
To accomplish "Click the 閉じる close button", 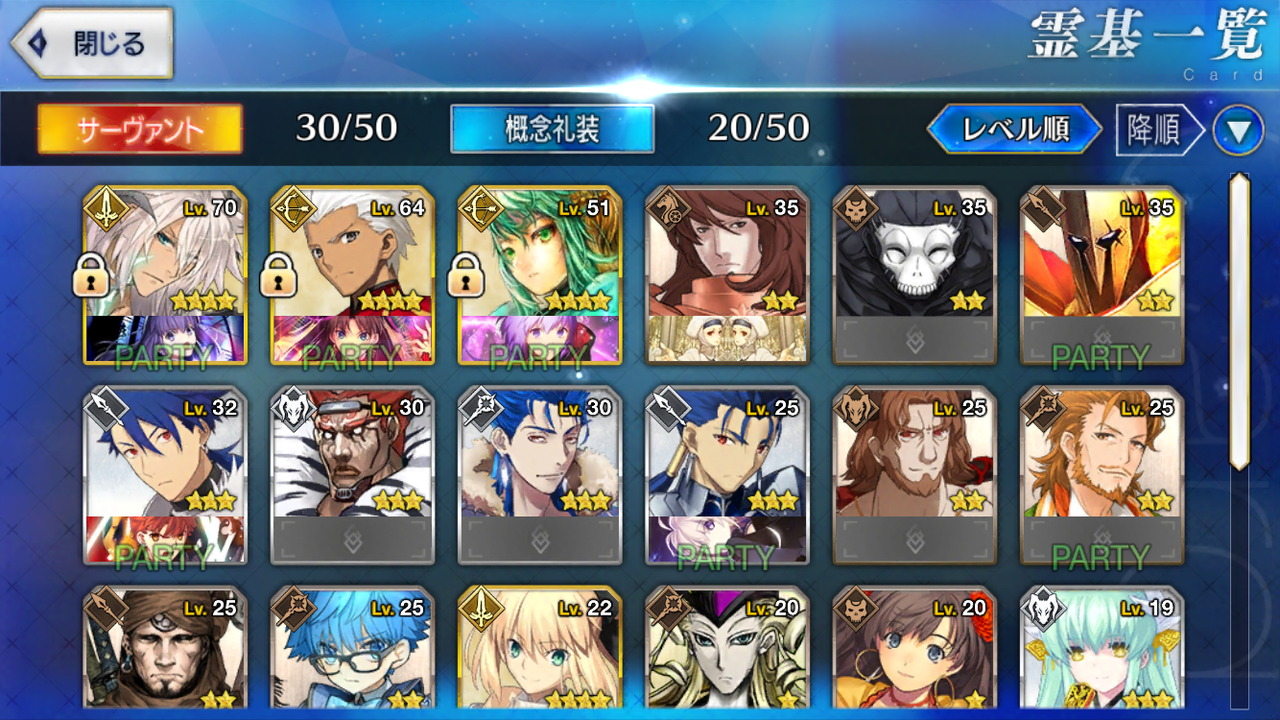I will [92, 43].
